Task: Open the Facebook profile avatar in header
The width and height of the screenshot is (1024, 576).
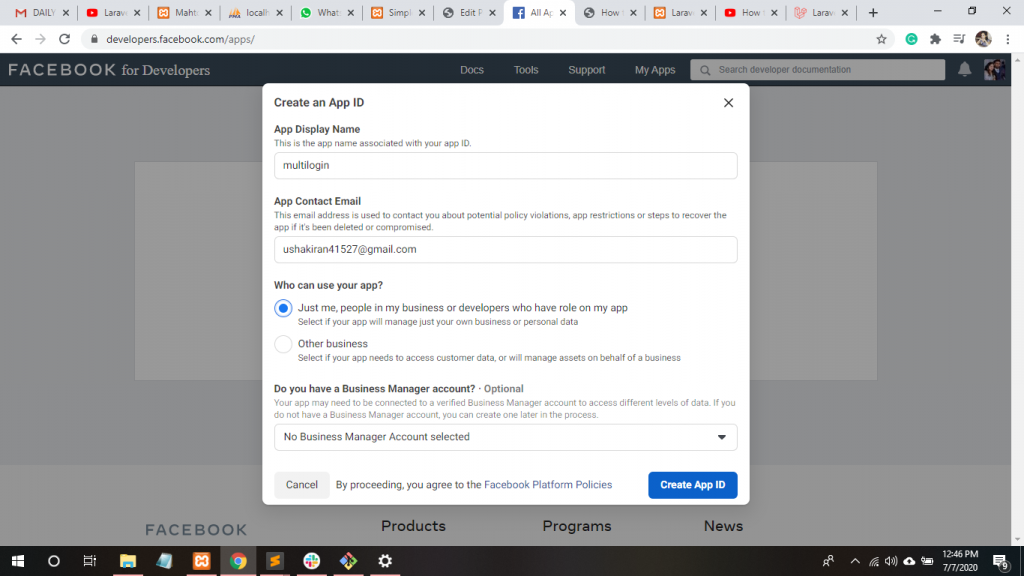Action: click(x=995, y=69)
